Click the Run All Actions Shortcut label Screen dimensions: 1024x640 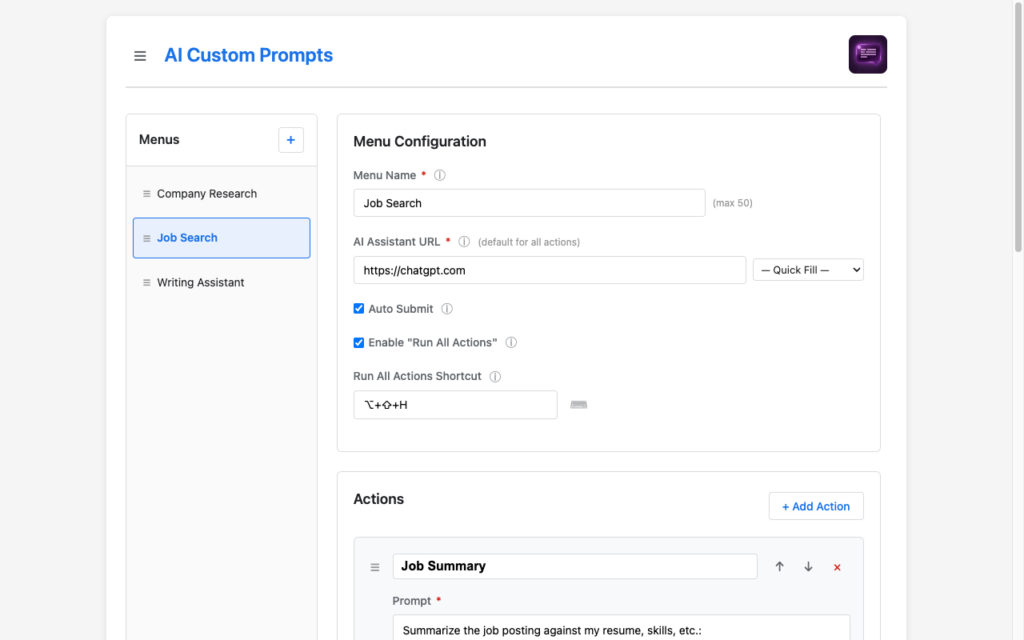[x=417, y=376]
